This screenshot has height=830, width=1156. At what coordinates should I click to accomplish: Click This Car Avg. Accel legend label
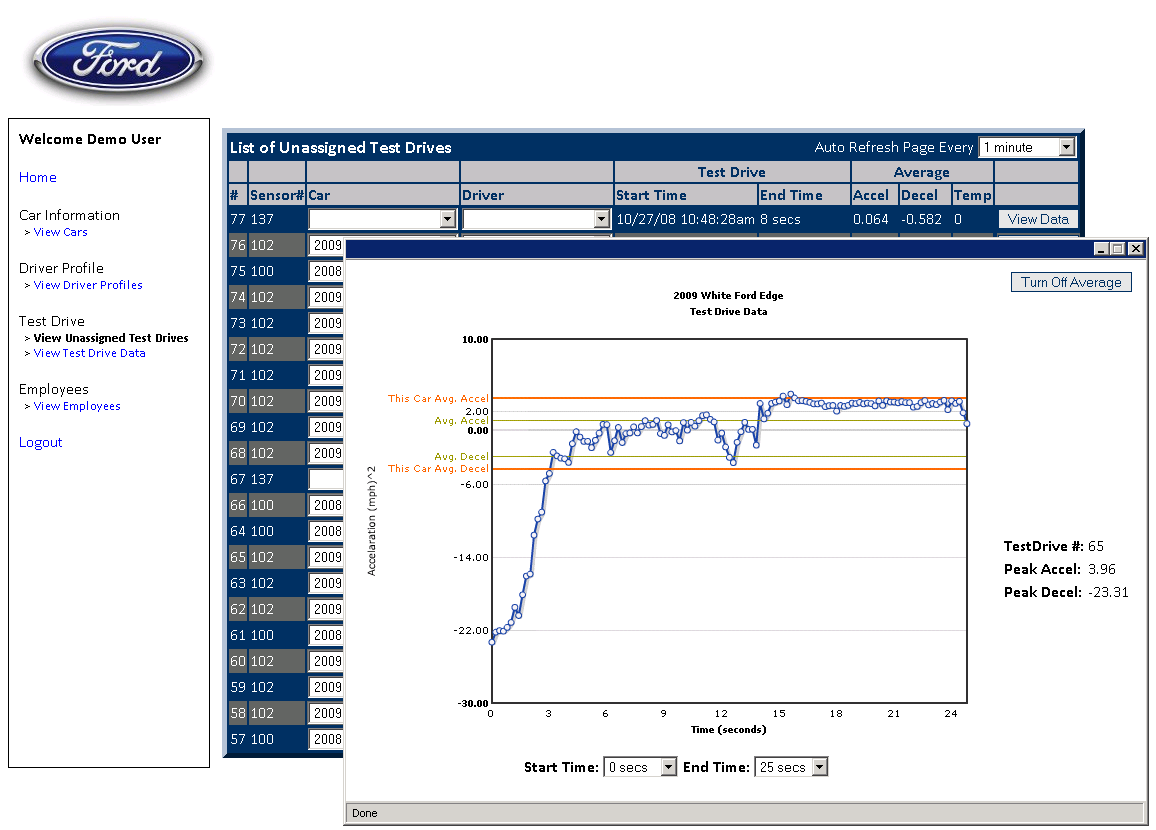[x=438, y=398]
